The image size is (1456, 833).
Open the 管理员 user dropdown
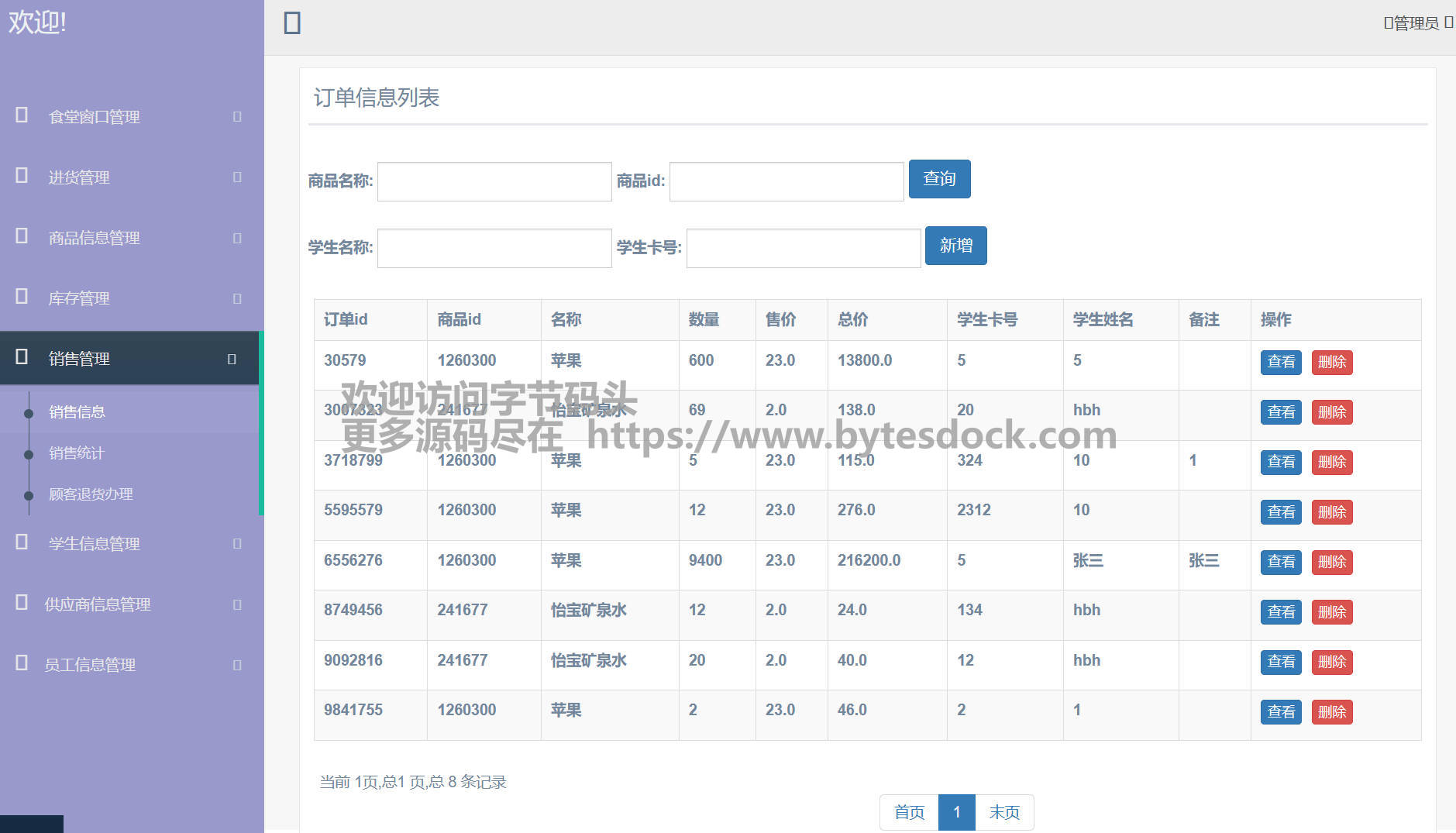click(1417, 23)
